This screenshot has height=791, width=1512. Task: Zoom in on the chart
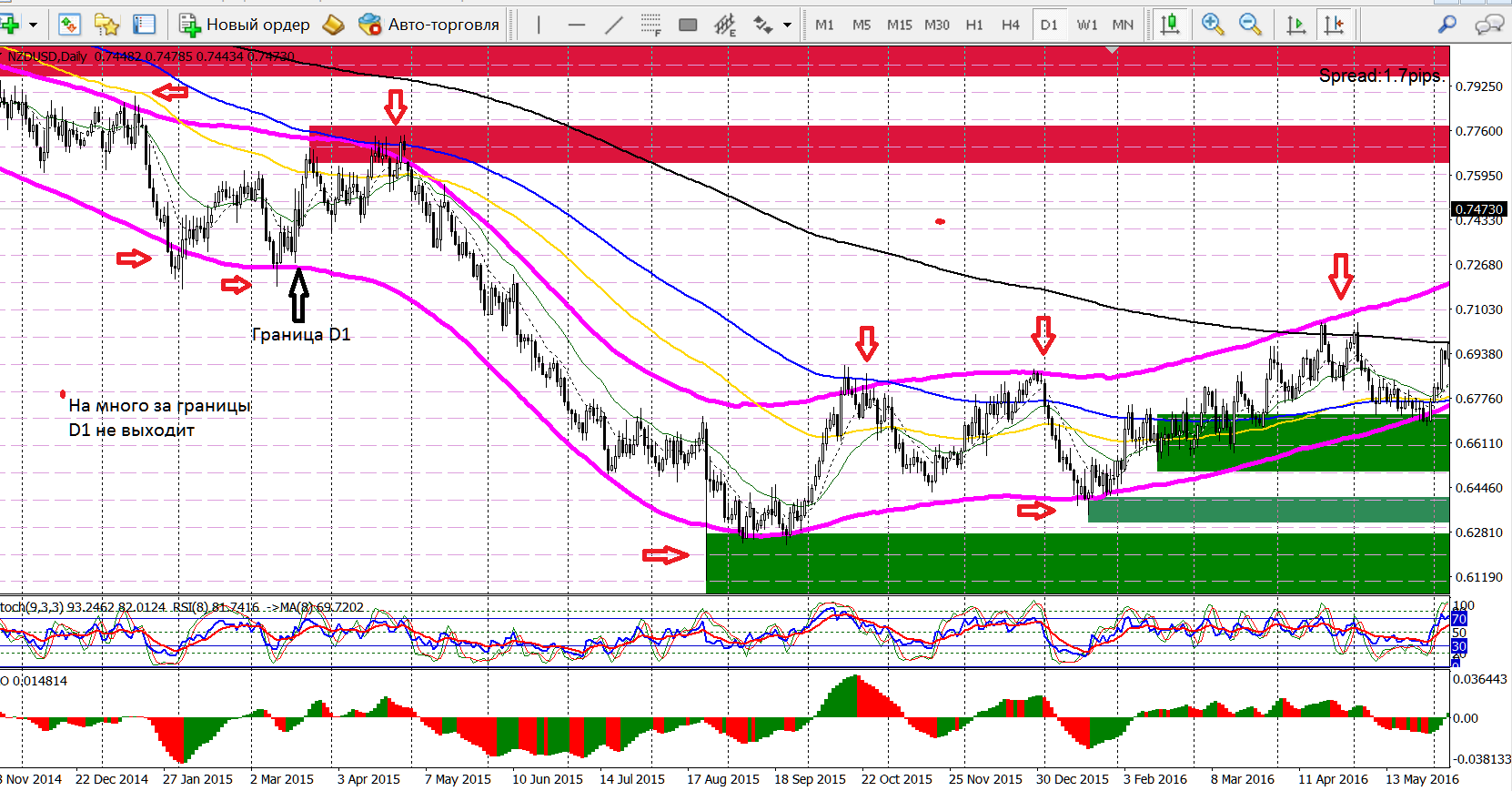1212,25
